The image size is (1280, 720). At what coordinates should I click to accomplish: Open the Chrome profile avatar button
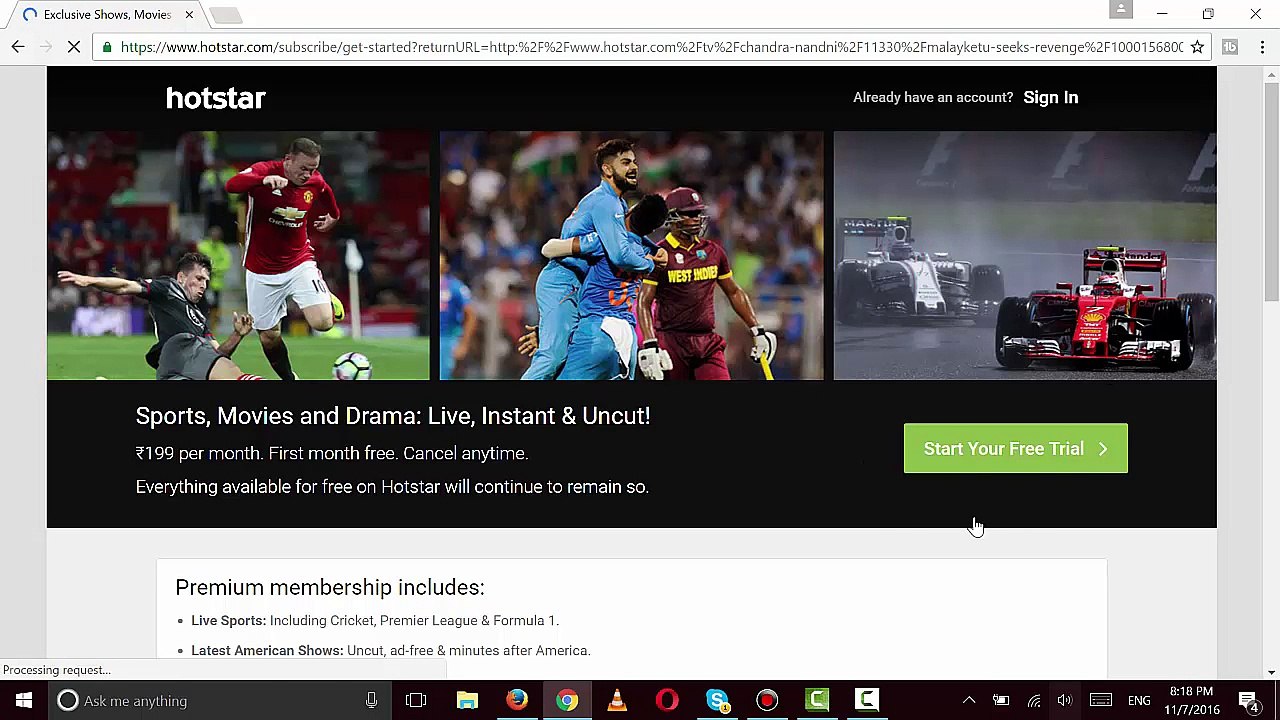pyautogui.click(x=1121, y=10)
